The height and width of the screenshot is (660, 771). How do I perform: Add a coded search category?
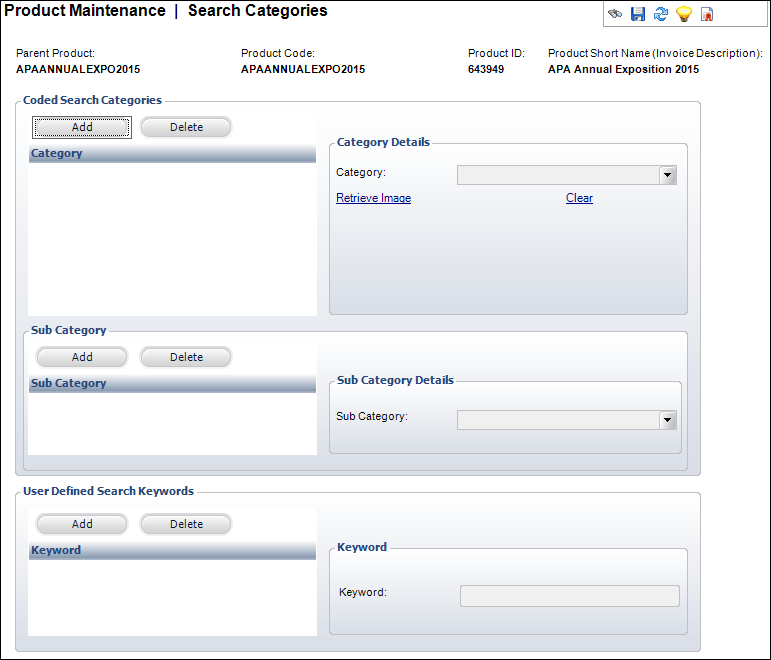(82, 127)
